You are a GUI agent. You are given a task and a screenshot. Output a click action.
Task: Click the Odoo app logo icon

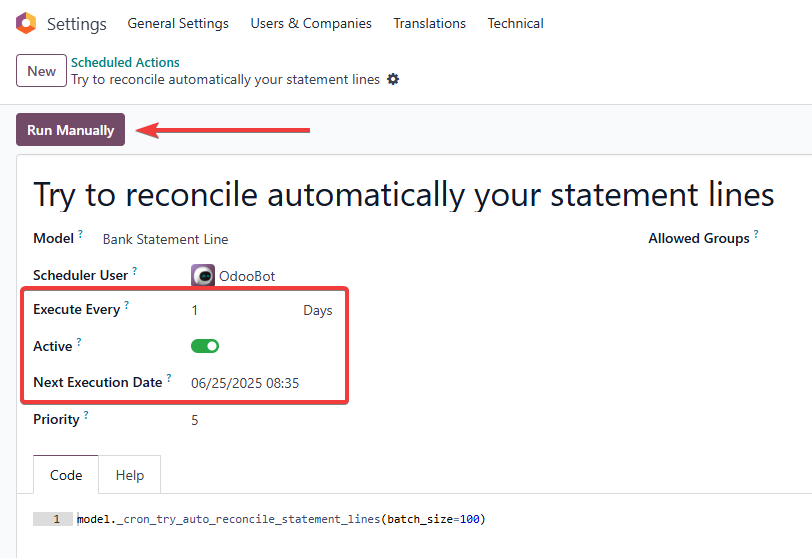26,23
